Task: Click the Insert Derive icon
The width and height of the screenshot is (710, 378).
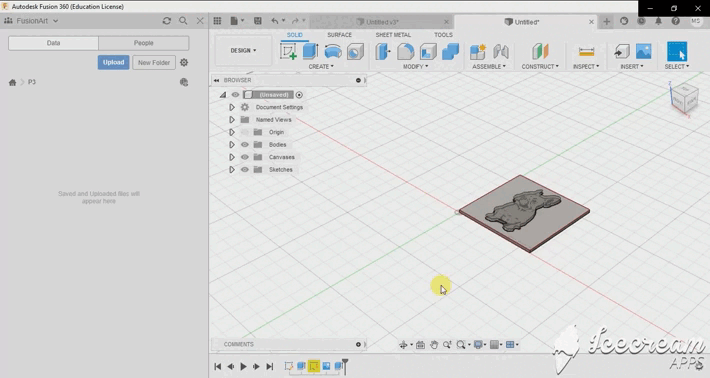Action: click(x=622, y=52)
